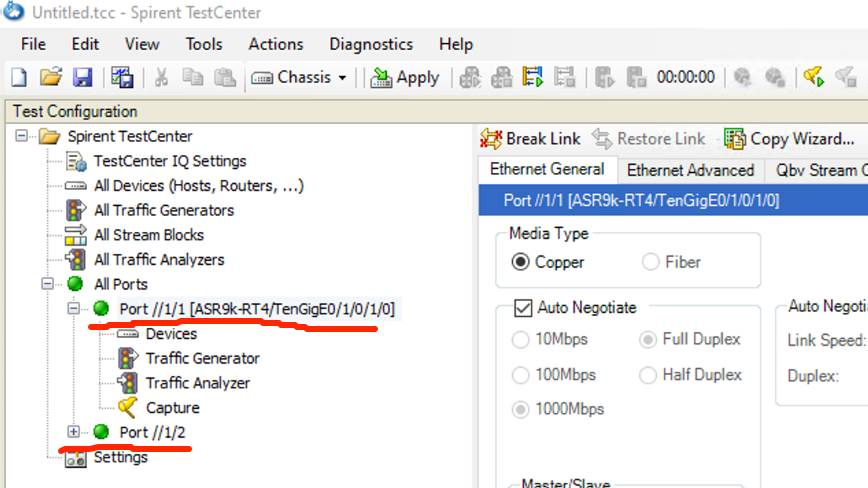Click green status icon of Port //1/2

tap(101, 432)
